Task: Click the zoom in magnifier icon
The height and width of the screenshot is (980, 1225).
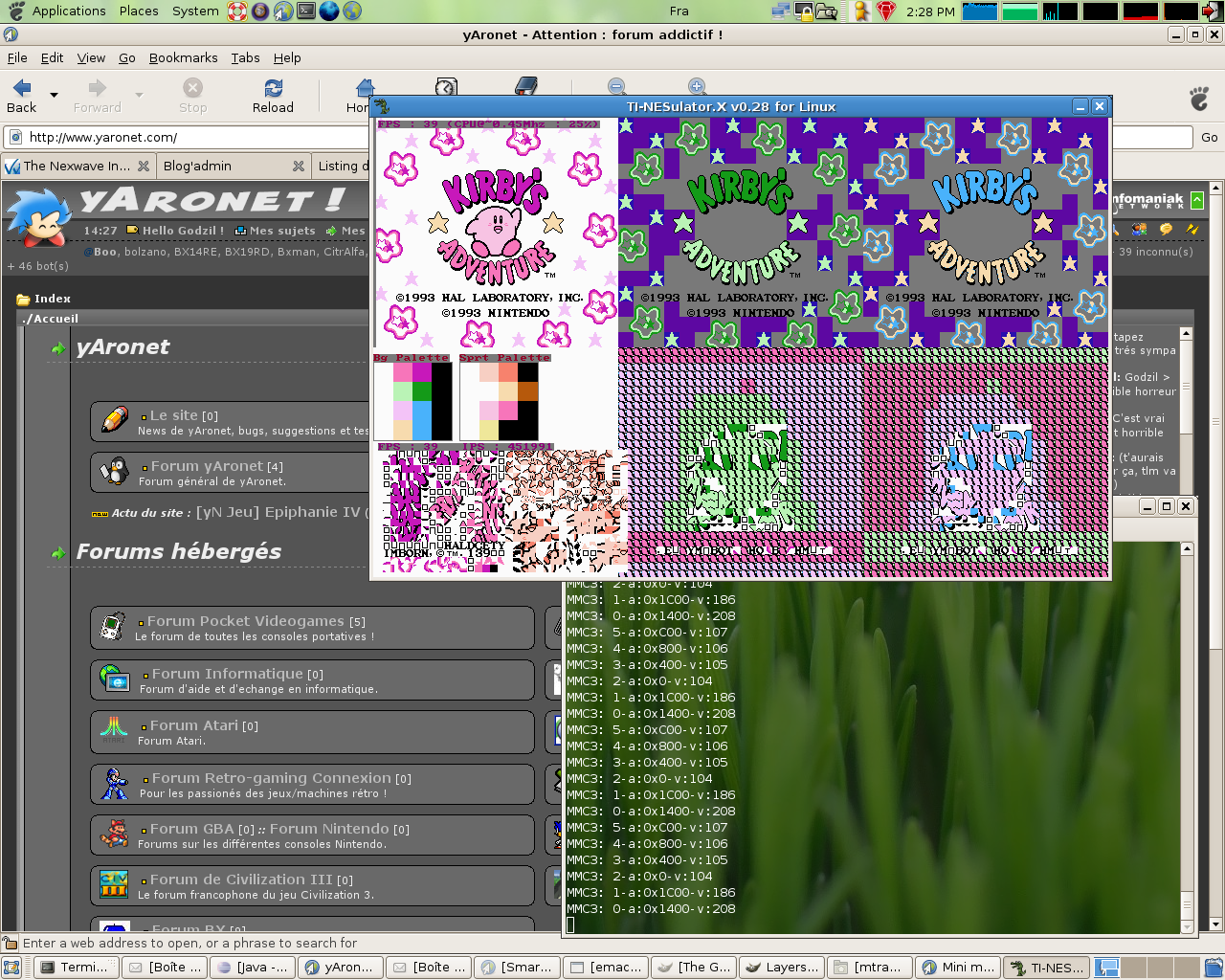Action: coord(697,86)
